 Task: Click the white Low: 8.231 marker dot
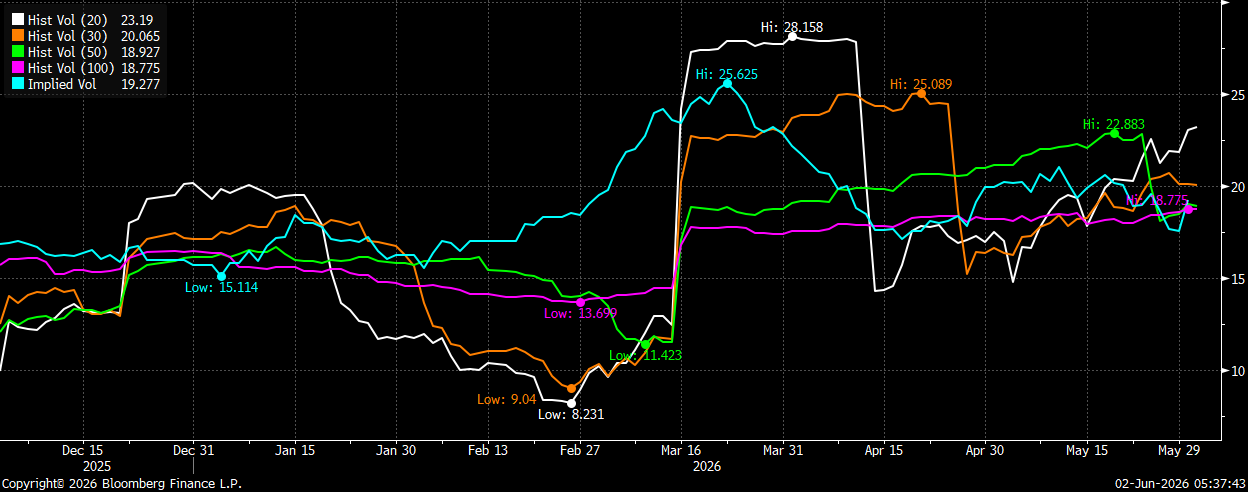(571, 403)
